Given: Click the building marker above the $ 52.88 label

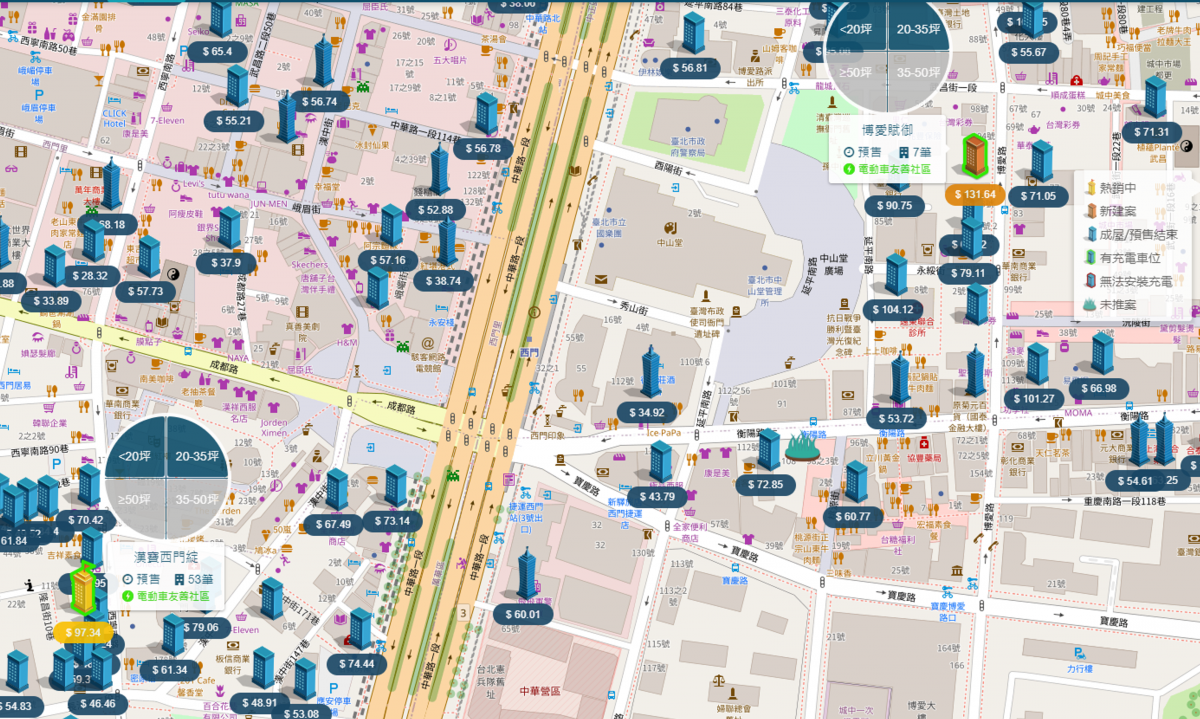Looking at the screenshot, I should coord(439,171).
